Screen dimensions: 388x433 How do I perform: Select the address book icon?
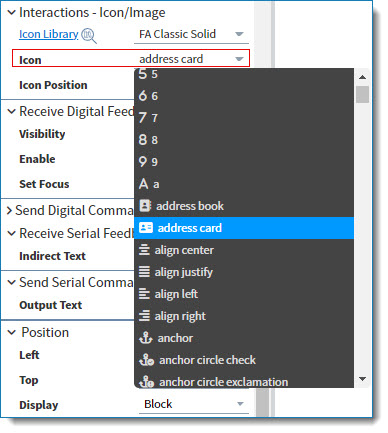pos(244,206)
